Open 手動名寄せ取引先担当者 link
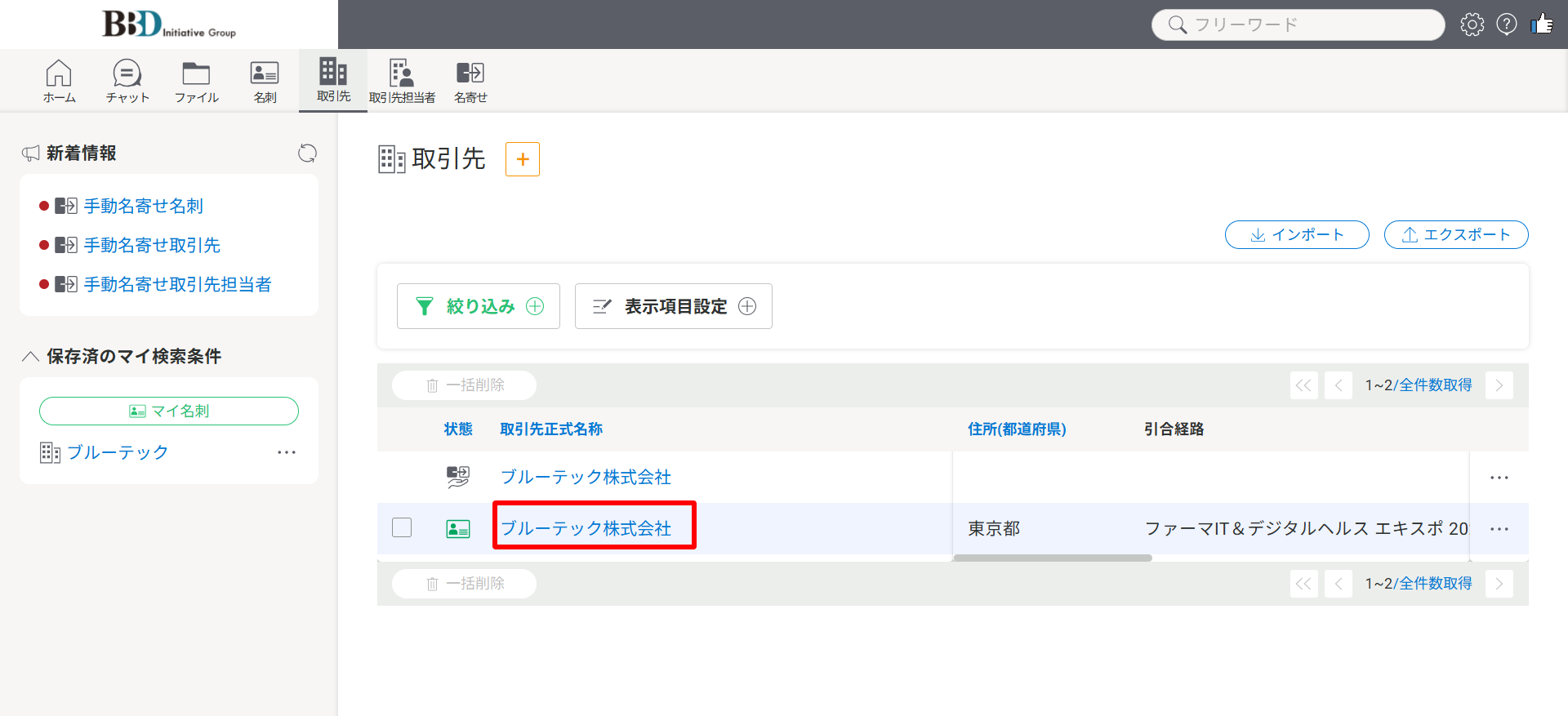This screenshot has height=716, width=1568. 177,284
